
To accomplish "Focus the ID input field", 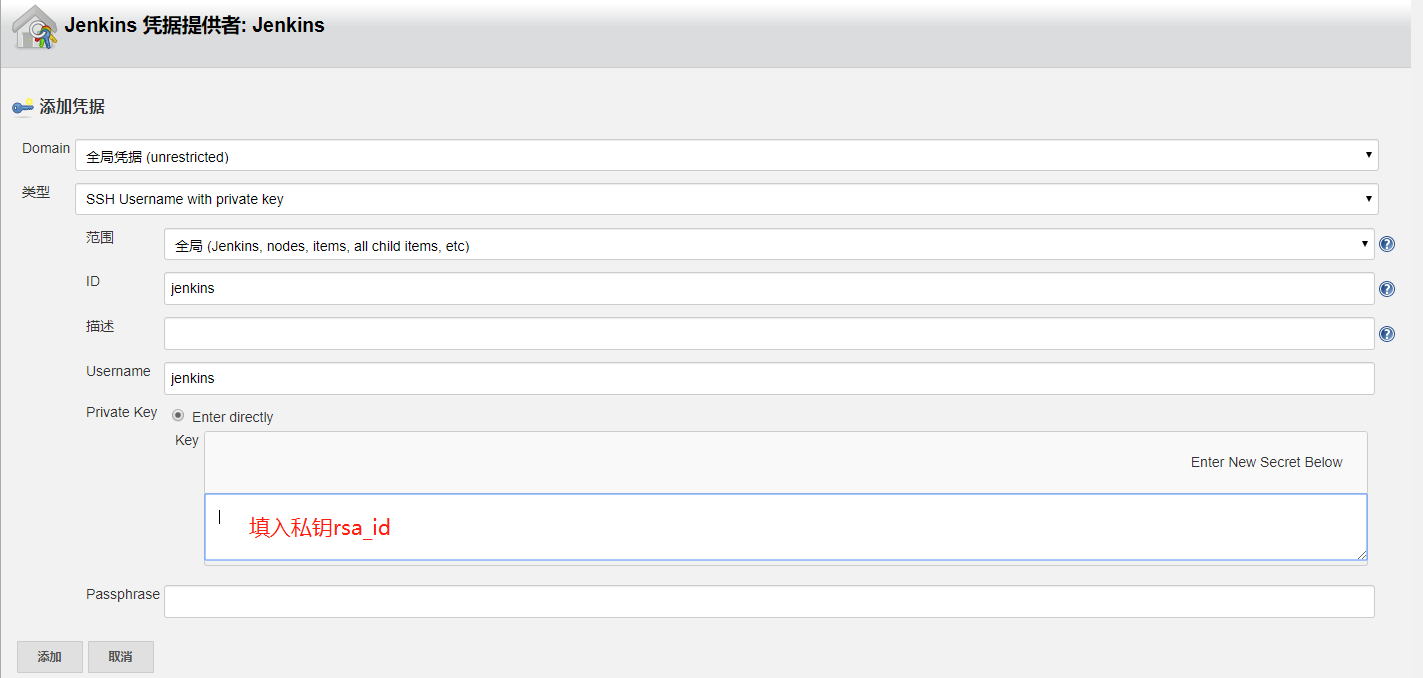I will click(768, 289).
